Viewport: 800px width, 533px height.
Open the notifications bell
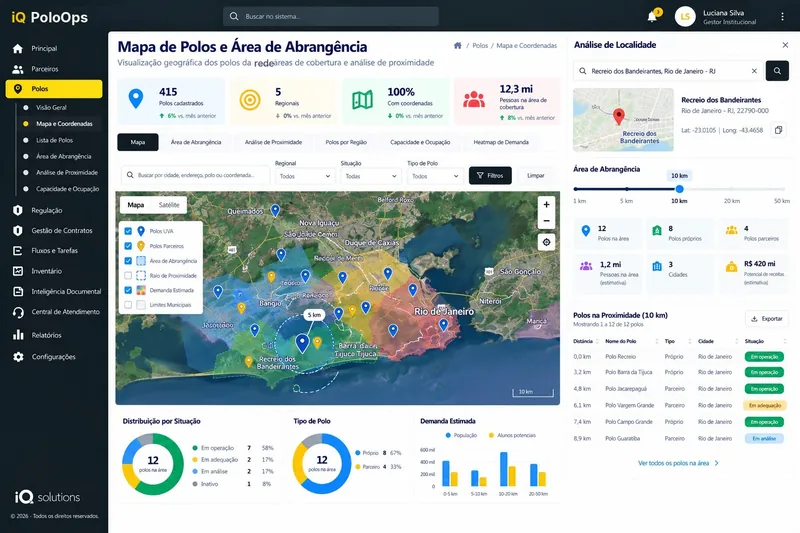coord(652,16)
